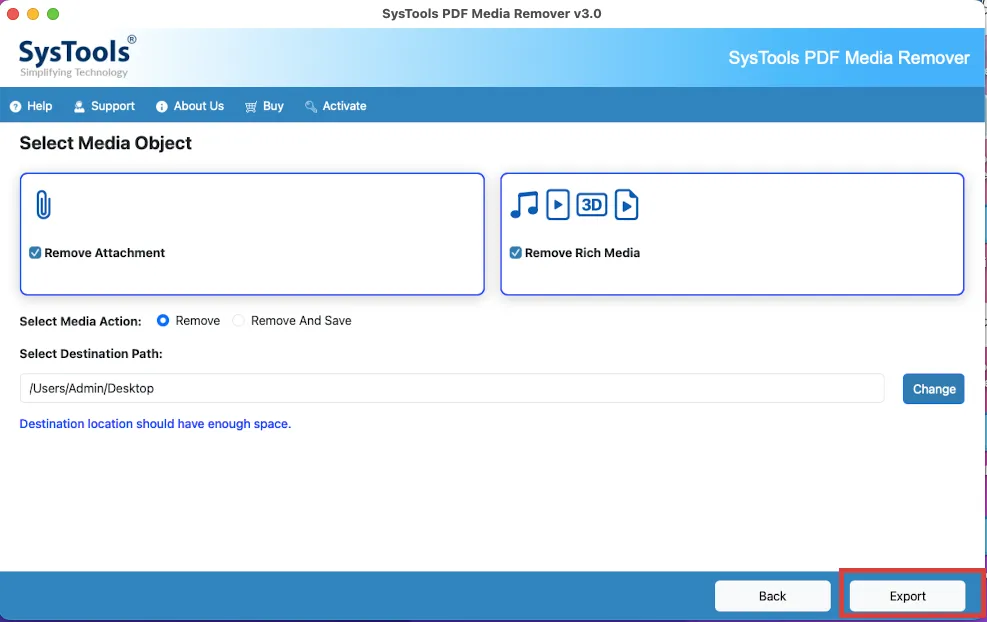Click the Help question mark icon
Screen dimensions: 987x622
coord(16,106)
